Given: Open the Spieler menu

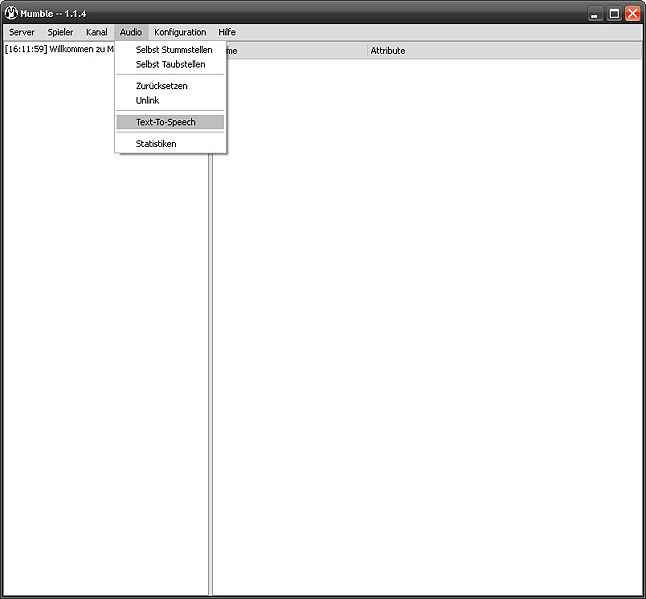Looking at the screenshot, I should (60, 32).
